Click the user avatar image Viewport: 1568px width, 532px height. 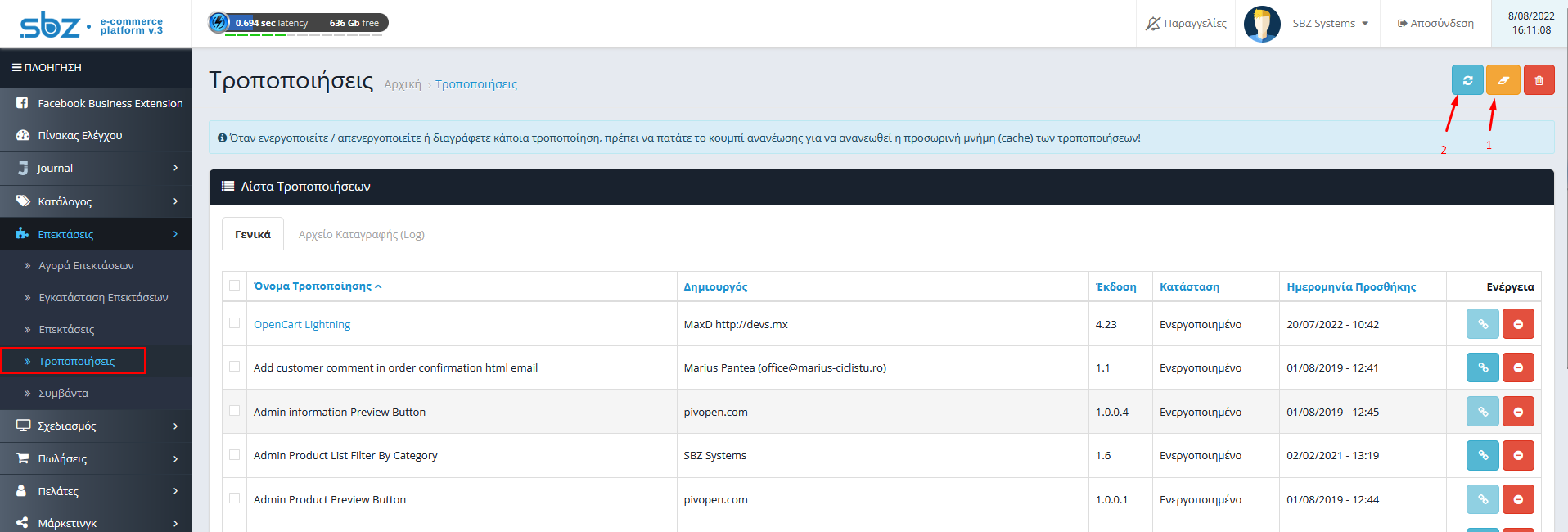pyautogui.click(x=1261, y=24)
